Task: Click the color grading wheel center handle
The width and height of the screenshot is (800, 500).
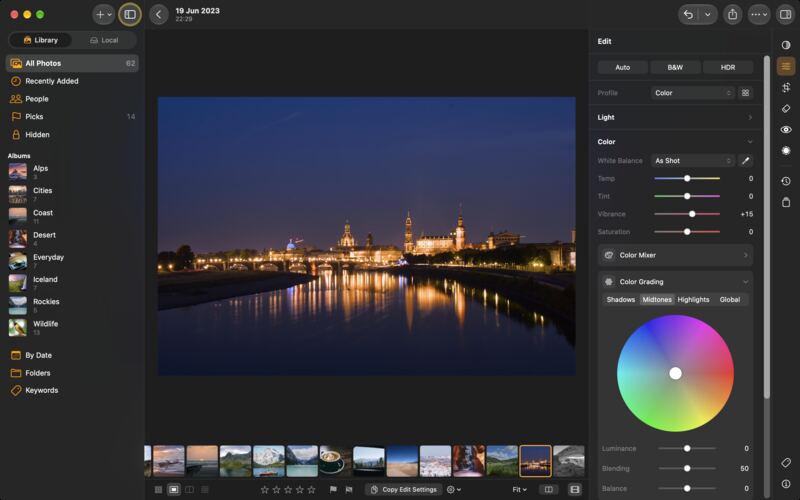Action: (675, 373)
